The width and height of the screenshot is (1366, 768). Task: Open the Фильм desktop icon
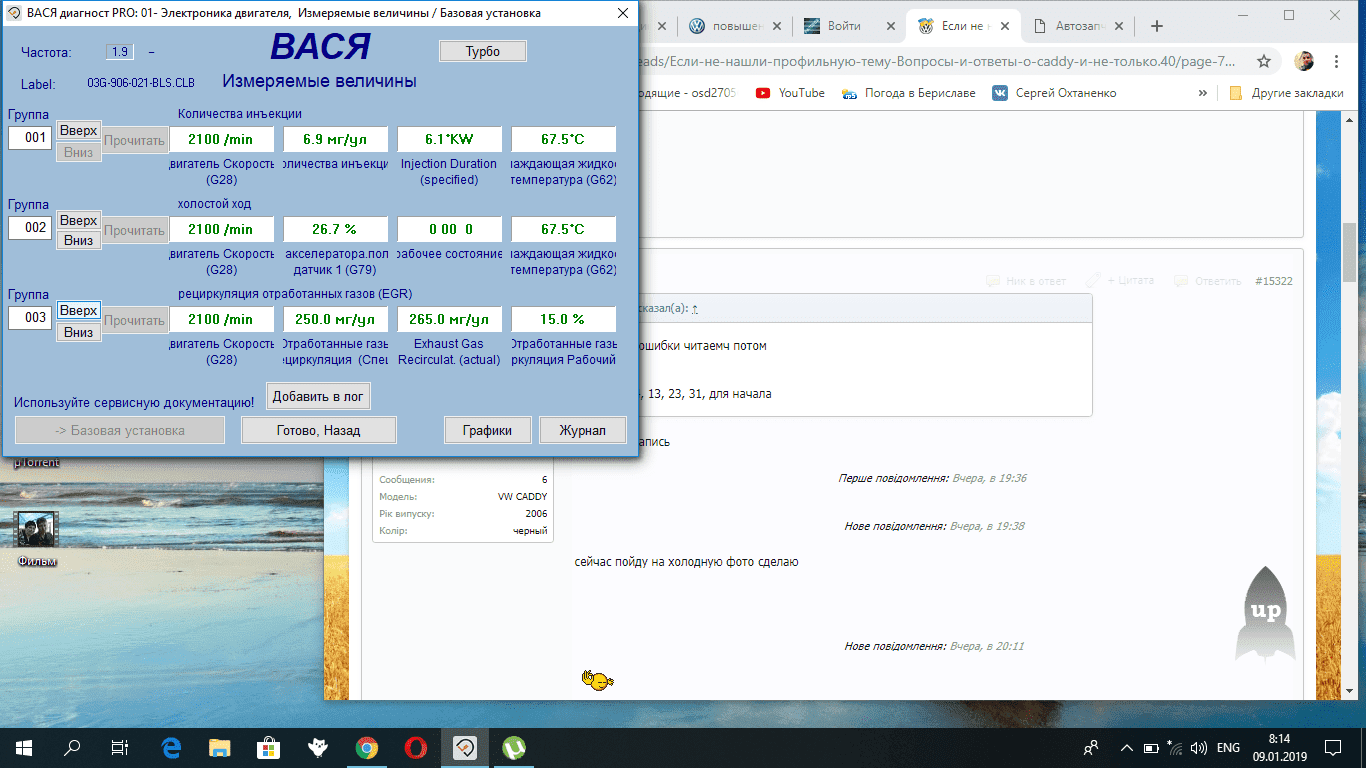point(37,537)
